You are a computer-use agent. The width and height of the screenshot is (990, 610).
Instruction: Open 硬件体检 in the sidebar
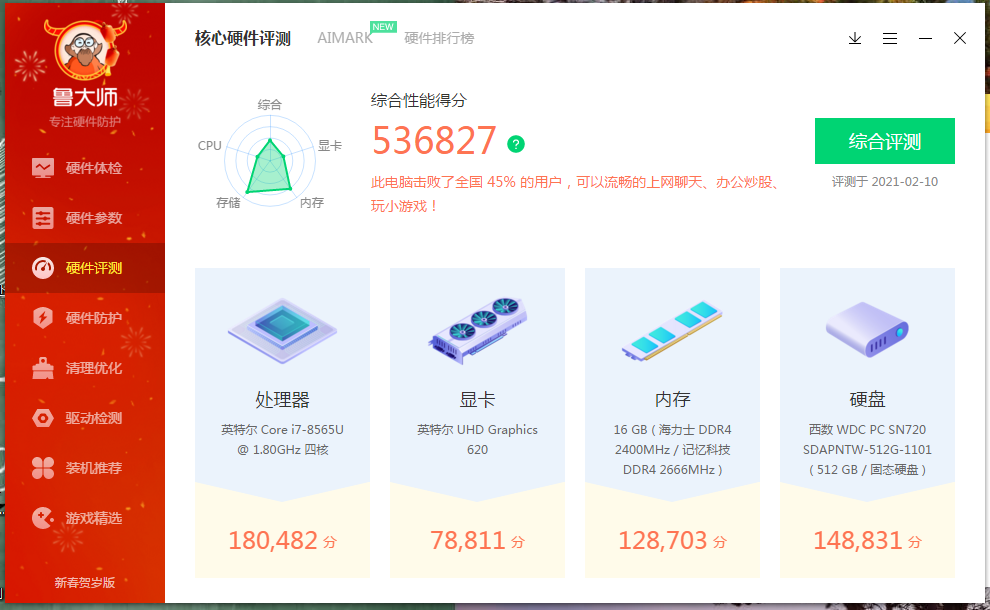pyautogui.click(x=85, y=168)
